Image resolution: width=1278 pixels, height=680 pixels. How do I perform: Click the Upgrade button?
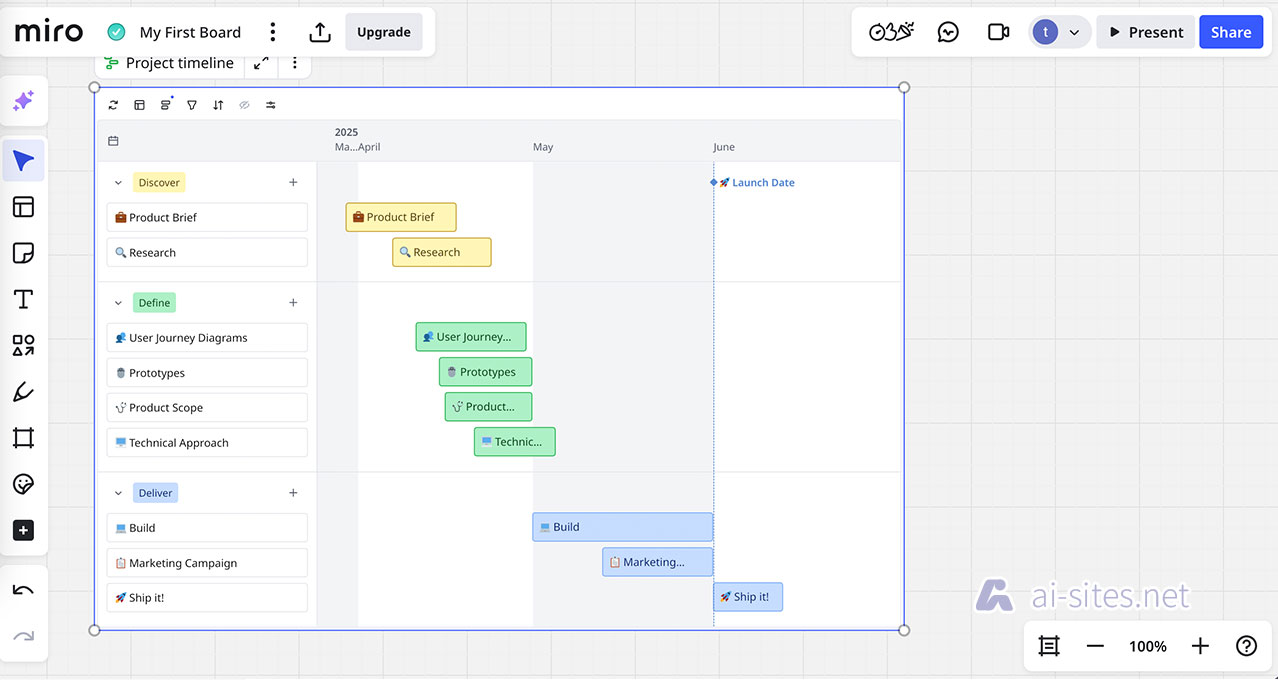384,32
